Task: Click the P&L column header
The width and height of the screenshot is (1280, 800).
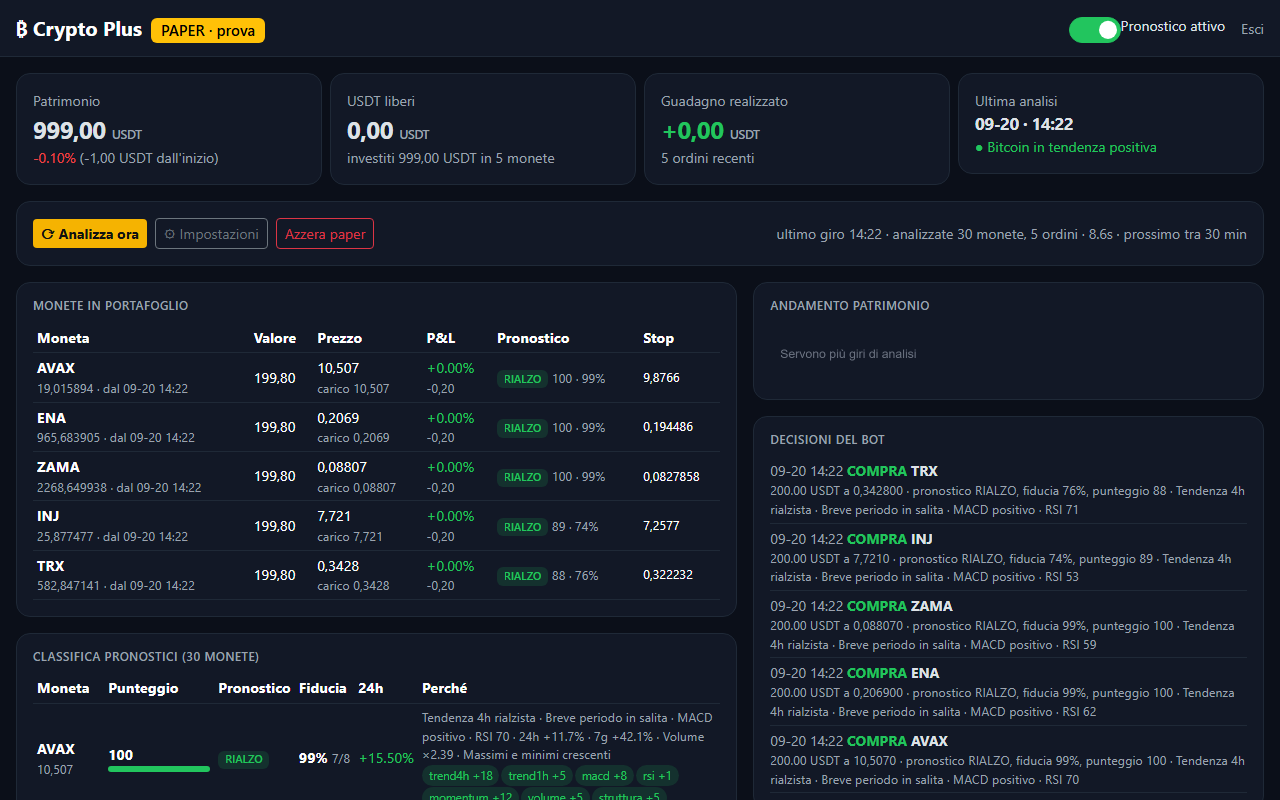Action: pyautogui.click(x=441, y=338)
